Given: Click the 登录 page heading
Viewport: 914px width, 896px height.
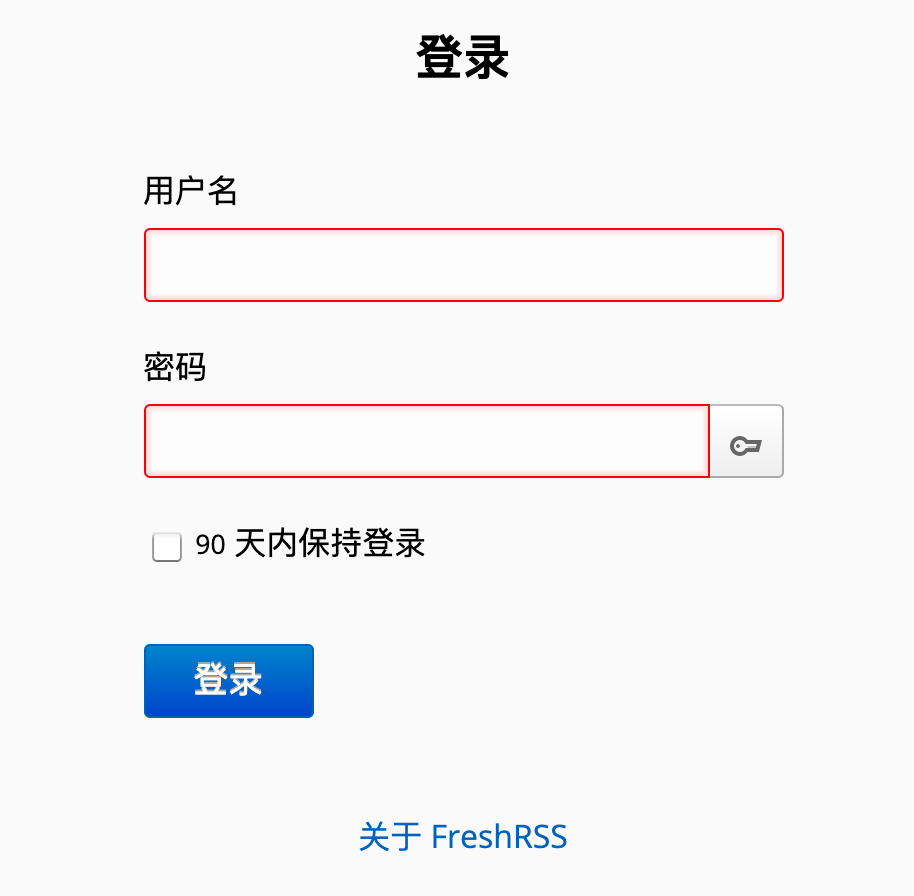Looking at the screenshot, I should [x=463, y=57].
